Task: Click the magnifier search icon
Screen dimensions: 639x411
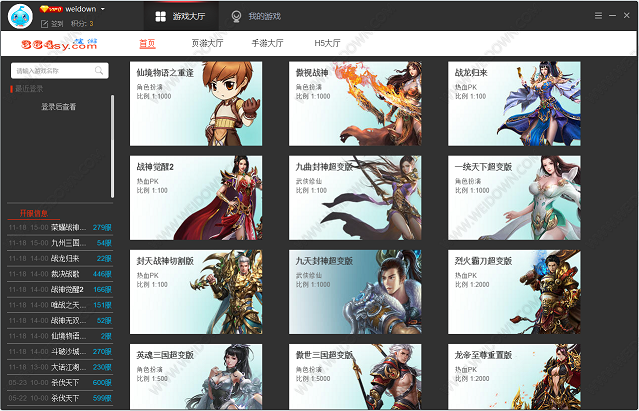Action: 99,71
